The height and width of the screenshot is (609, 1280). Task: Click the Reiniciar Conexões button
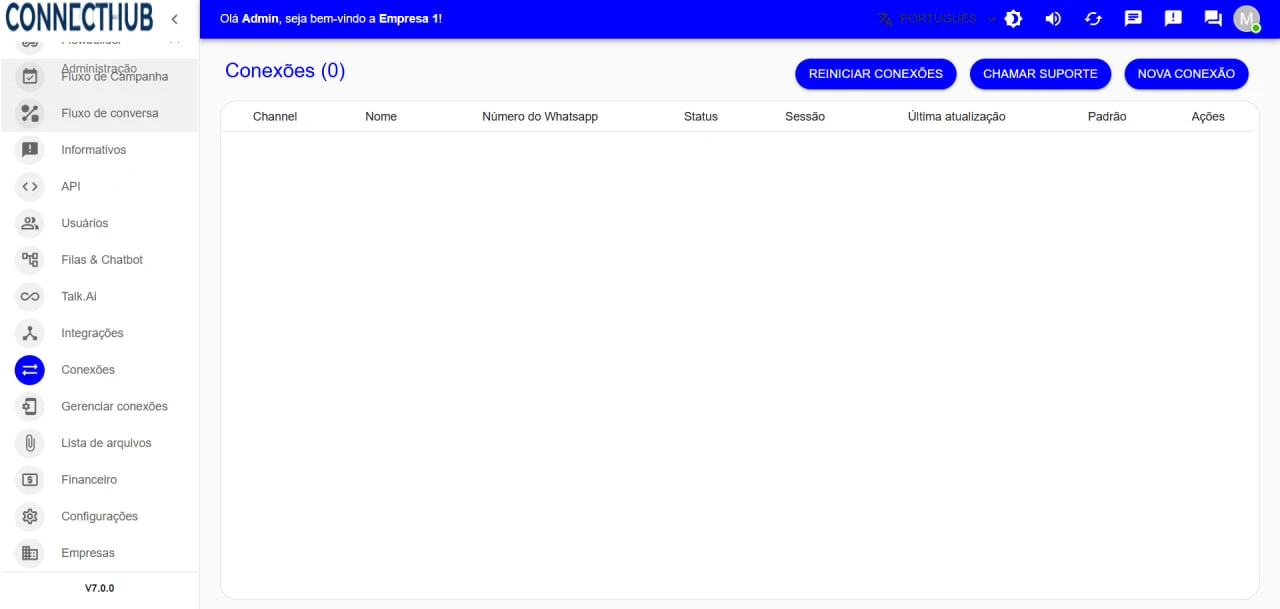(875, 74)
